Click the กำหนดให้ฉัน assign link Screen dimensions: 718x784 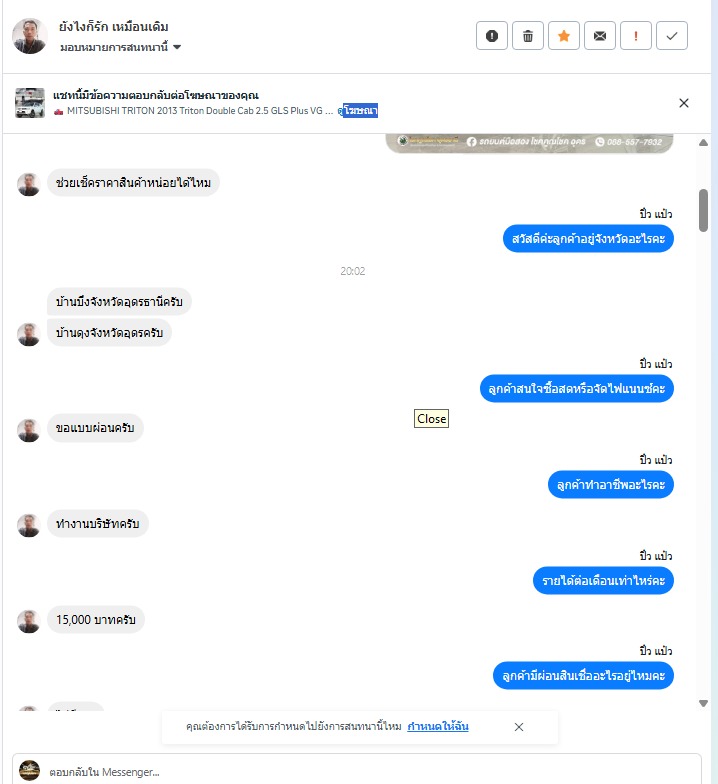point(438,726)
